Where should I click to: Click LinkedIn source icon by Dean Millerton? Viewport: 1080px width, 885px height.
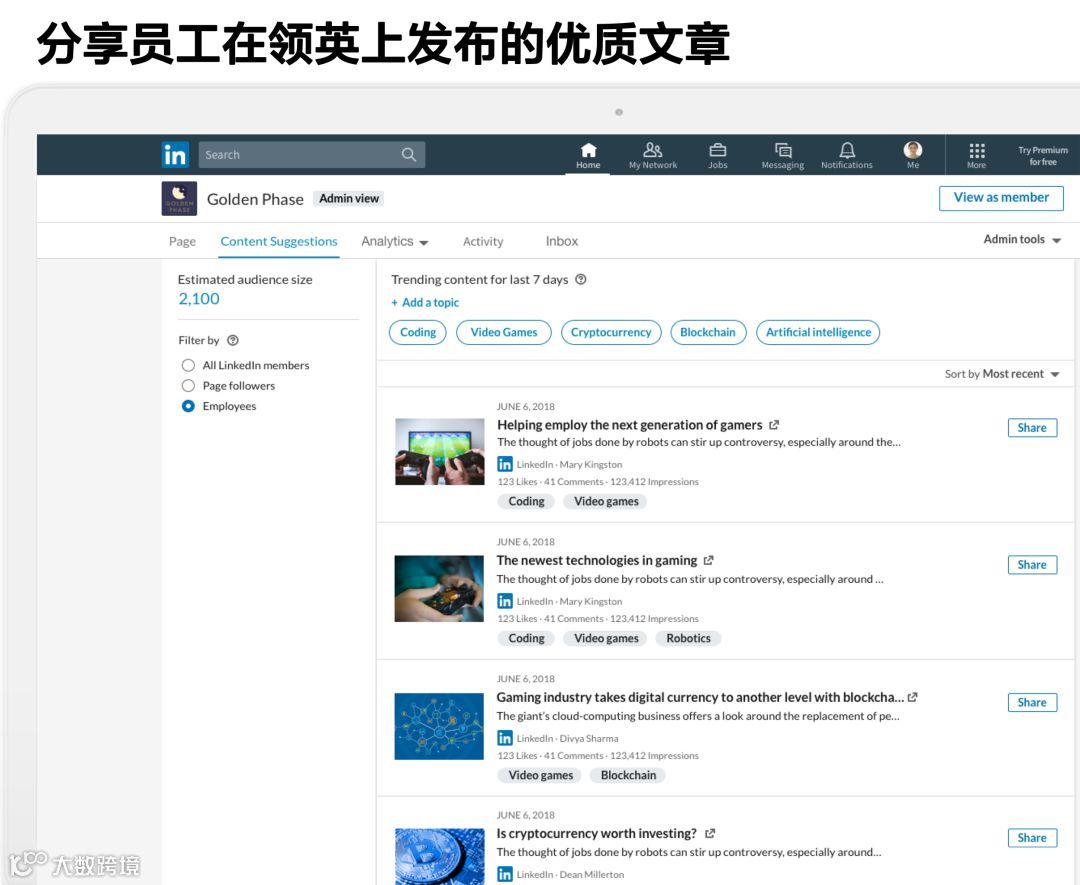click(505, 875)
